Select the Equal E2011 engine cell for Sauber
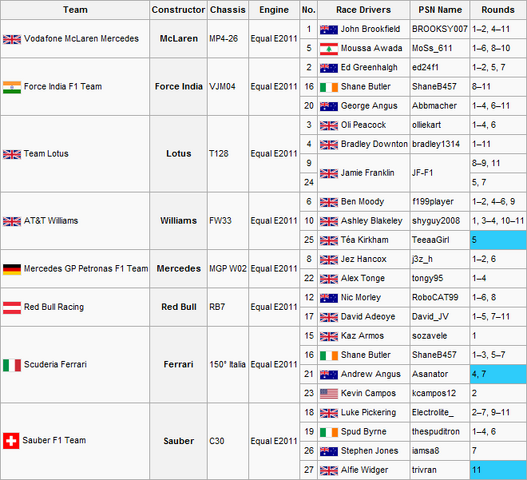This screenshot has width=527, height=480. click(x=274, y=441)
